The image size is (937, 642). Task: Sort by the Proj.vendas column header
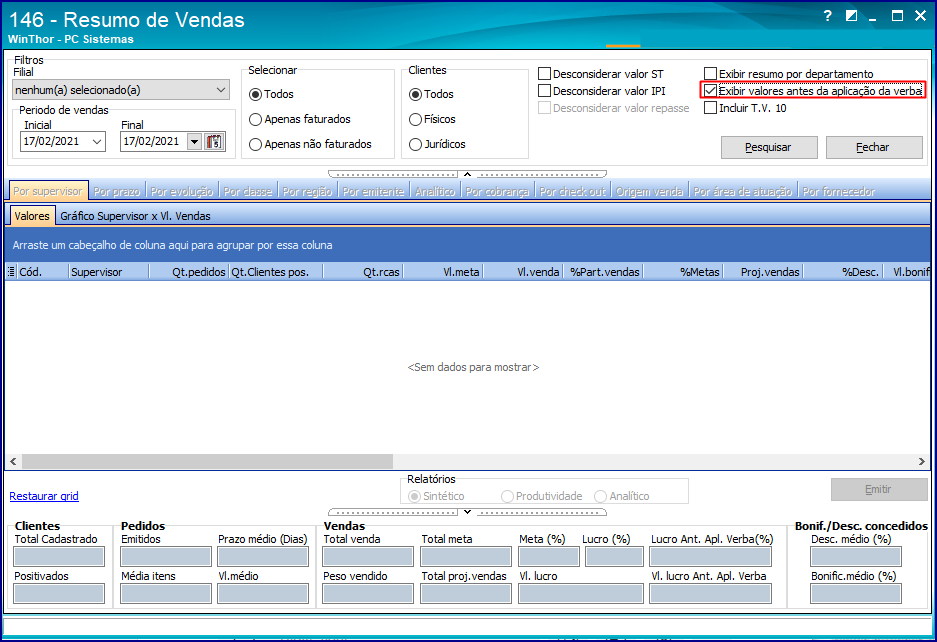pos(763,272)
